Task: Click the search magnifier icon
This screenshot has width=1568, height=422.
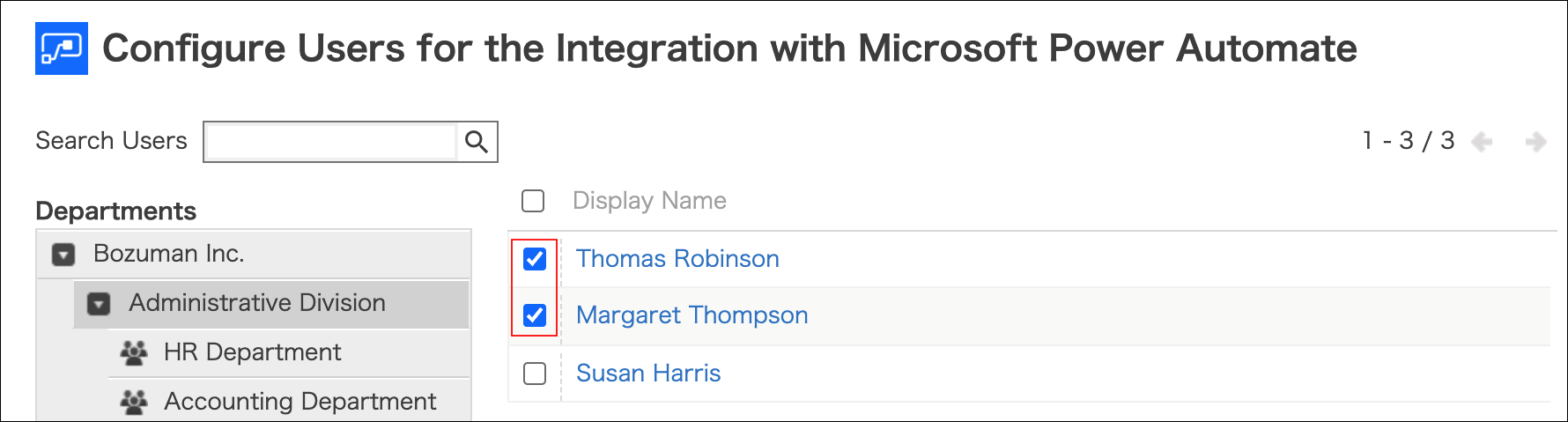Action: (477, 142)
